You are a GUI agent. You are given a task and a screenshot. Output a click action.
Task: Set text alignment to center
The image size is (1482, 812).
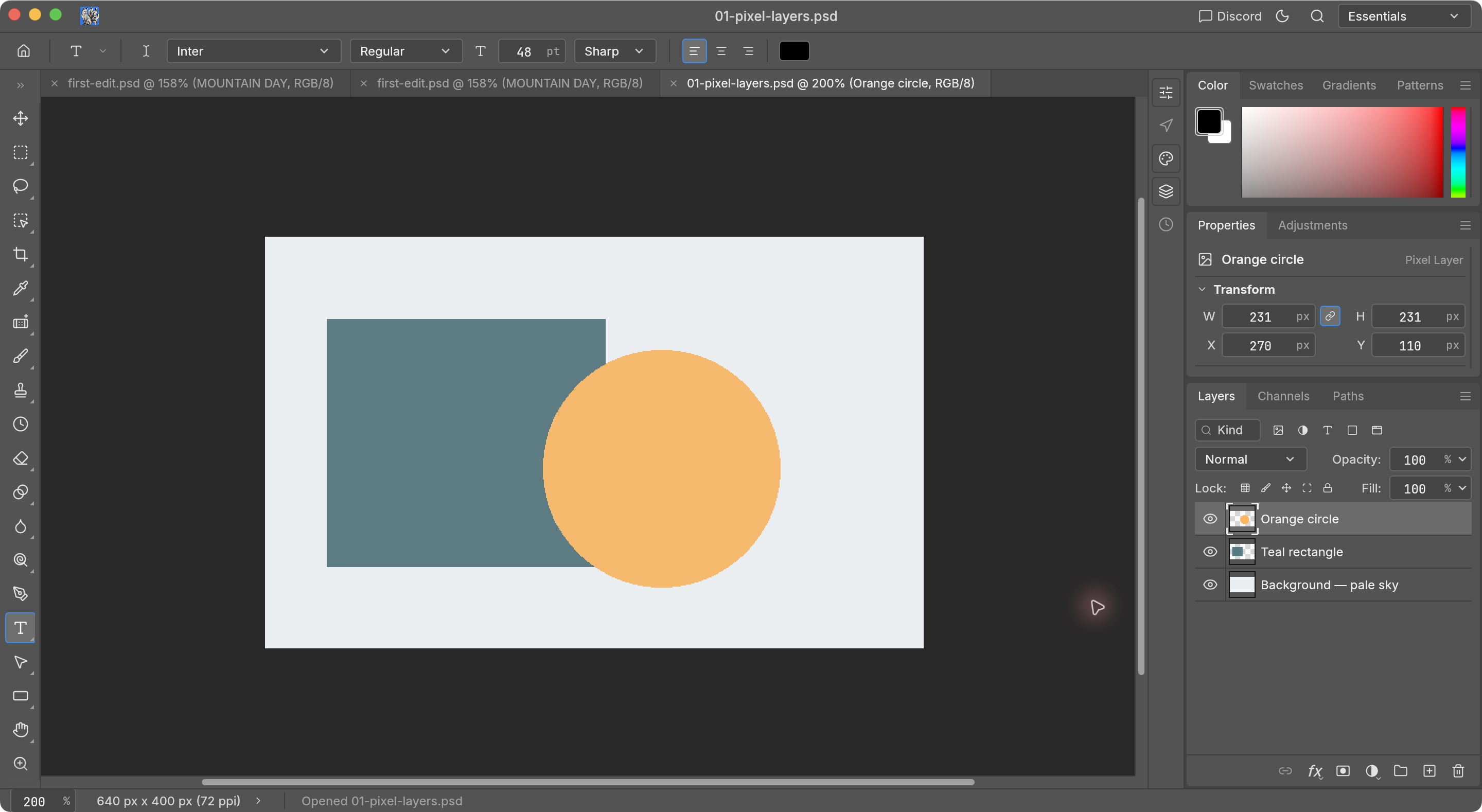(721, 51)
